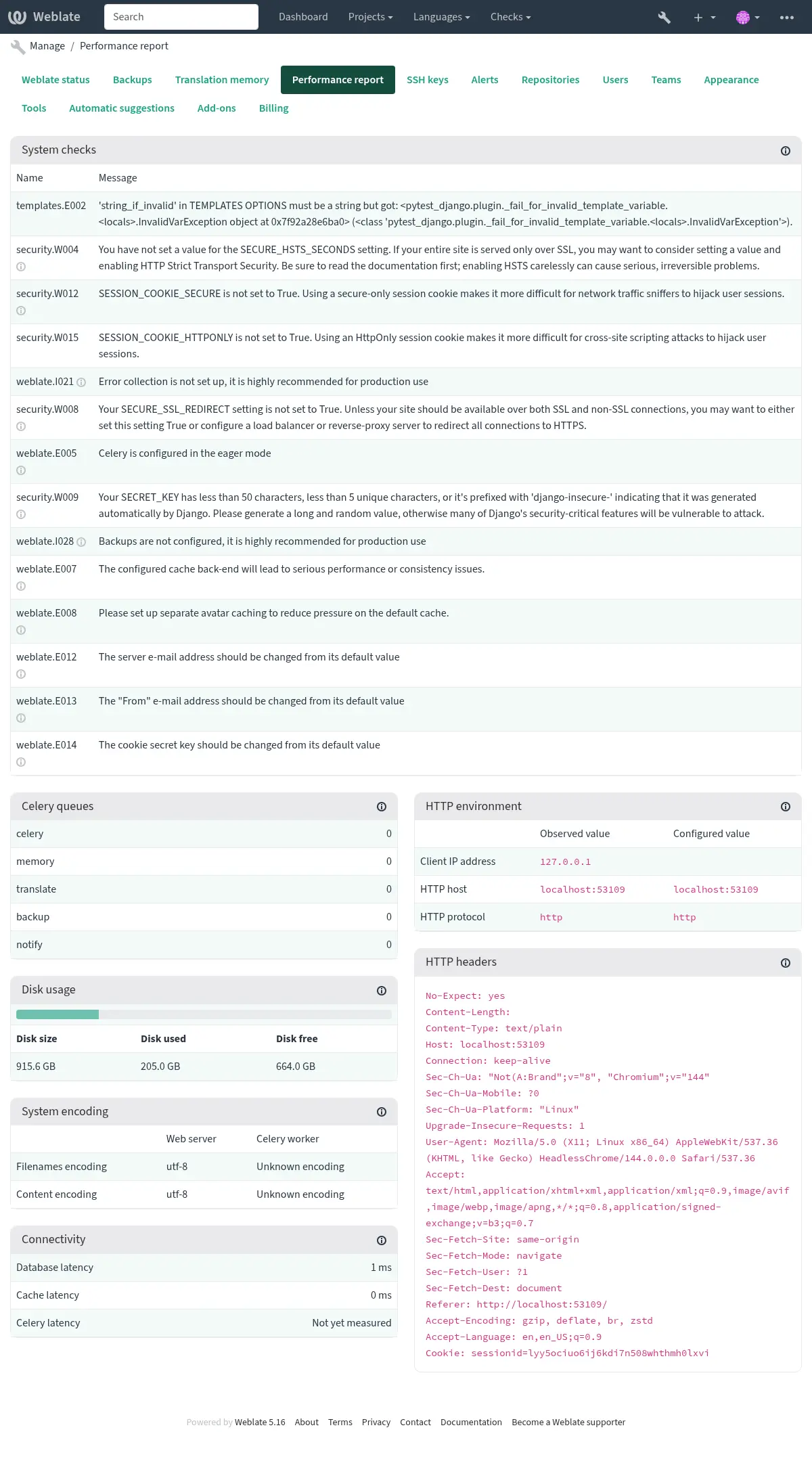Screen dimensions: 812x1478
Task: Open the Translation memory tab
Action: click(x=221, y=80)
